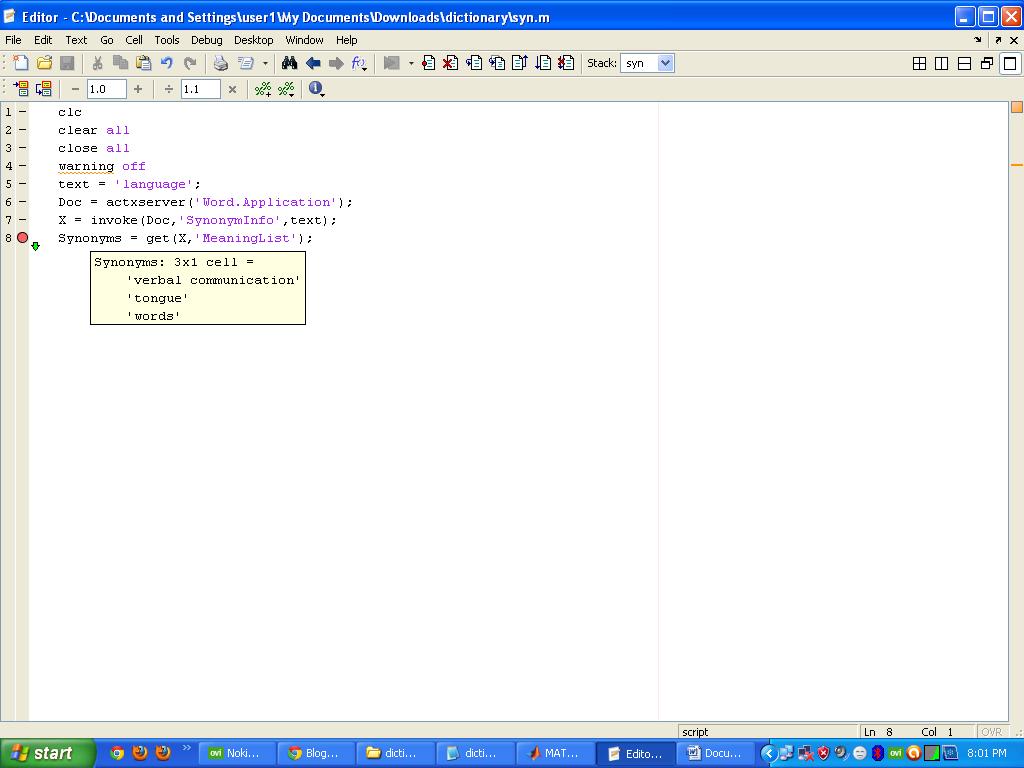
Task: Click evaluate cell icon in cell toolbar
Action: click(21, 88)
